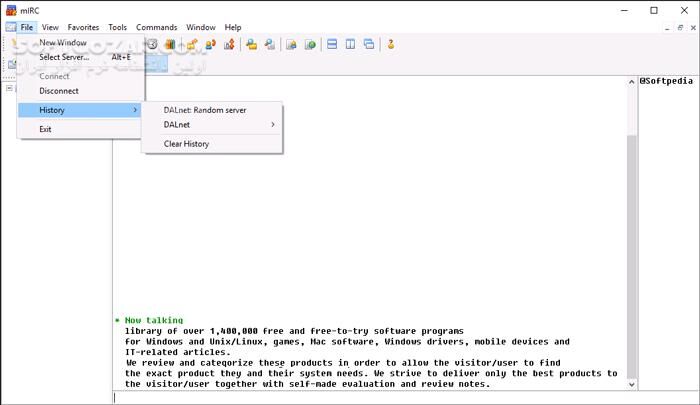Click Clear History in the submenu

[x=186, y=144]
